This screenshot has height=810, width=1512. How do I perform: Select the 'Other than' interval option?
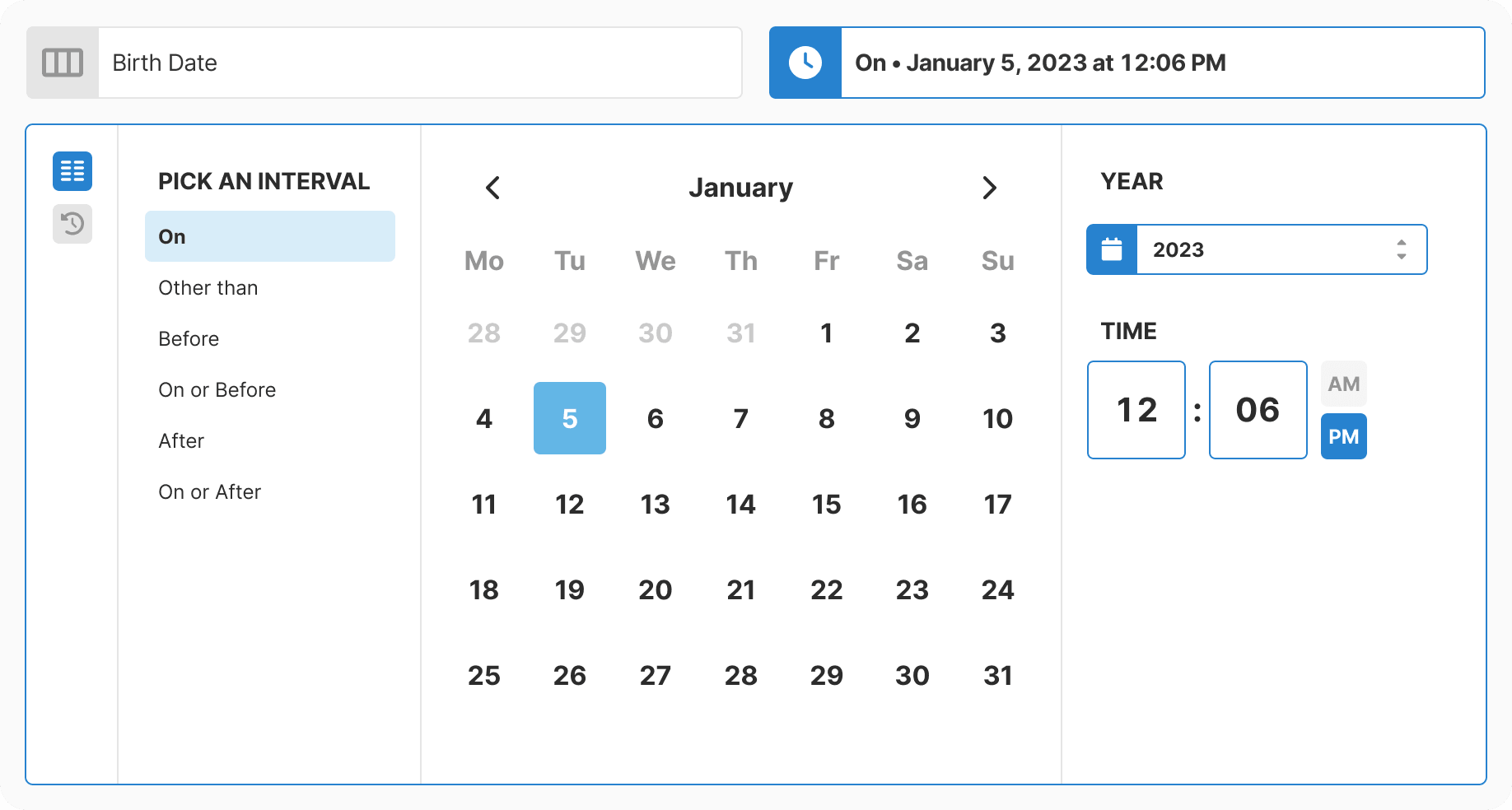tap(208, 287)
